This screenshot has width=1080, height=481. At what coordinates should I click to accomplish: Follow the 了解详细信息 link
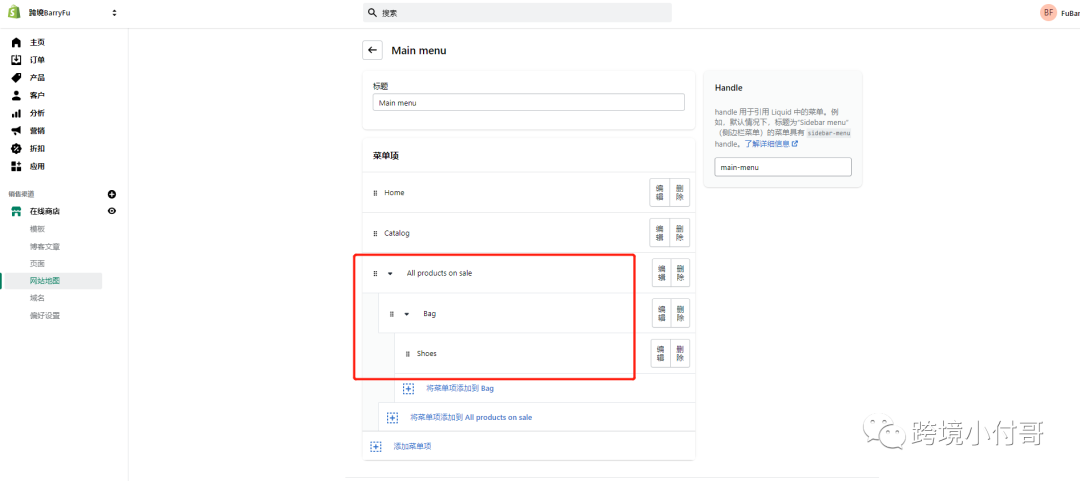click(771, 144)
